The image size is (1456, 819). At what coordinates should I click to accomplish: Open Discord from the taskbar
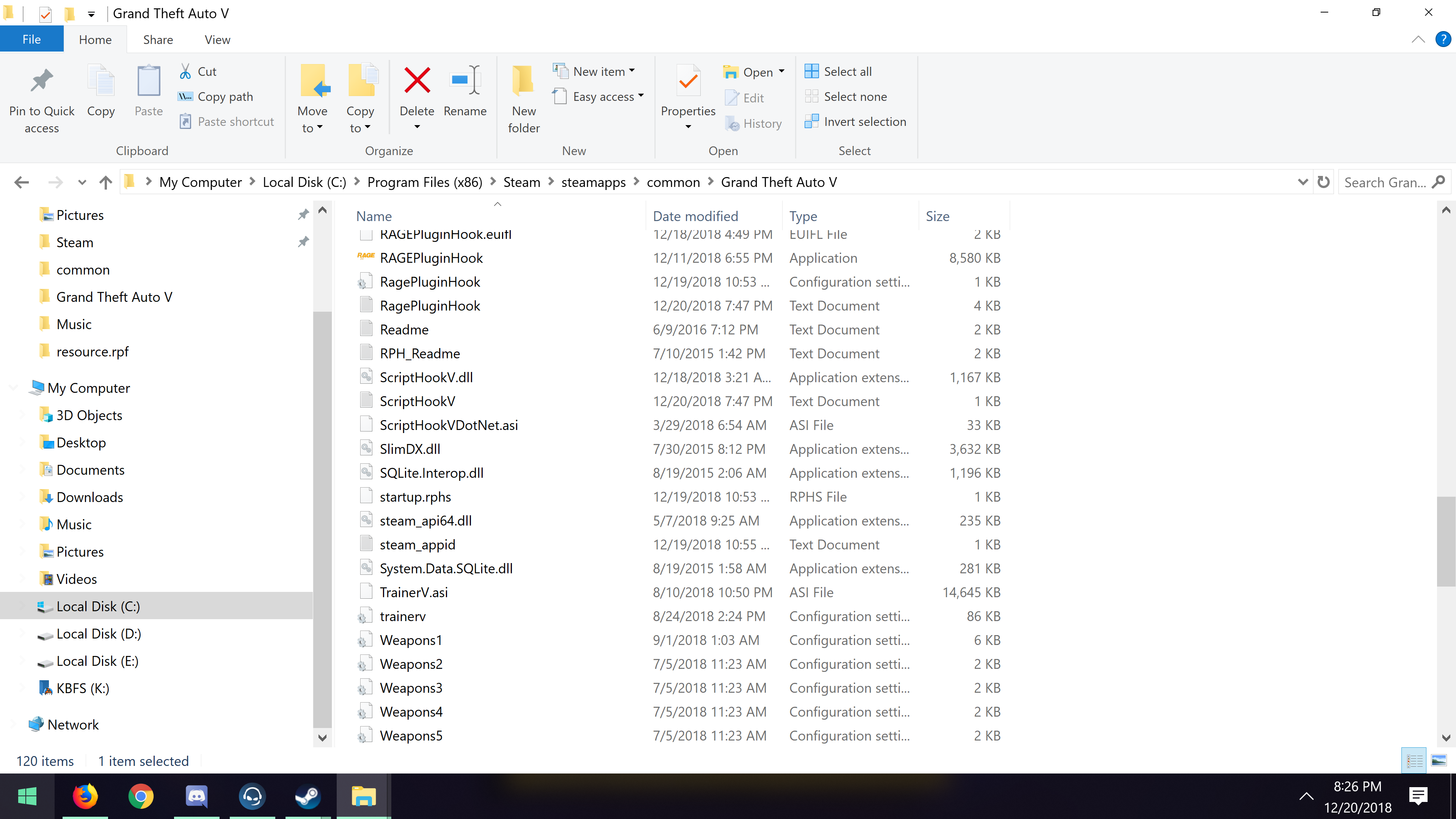(x=196, y=796)
